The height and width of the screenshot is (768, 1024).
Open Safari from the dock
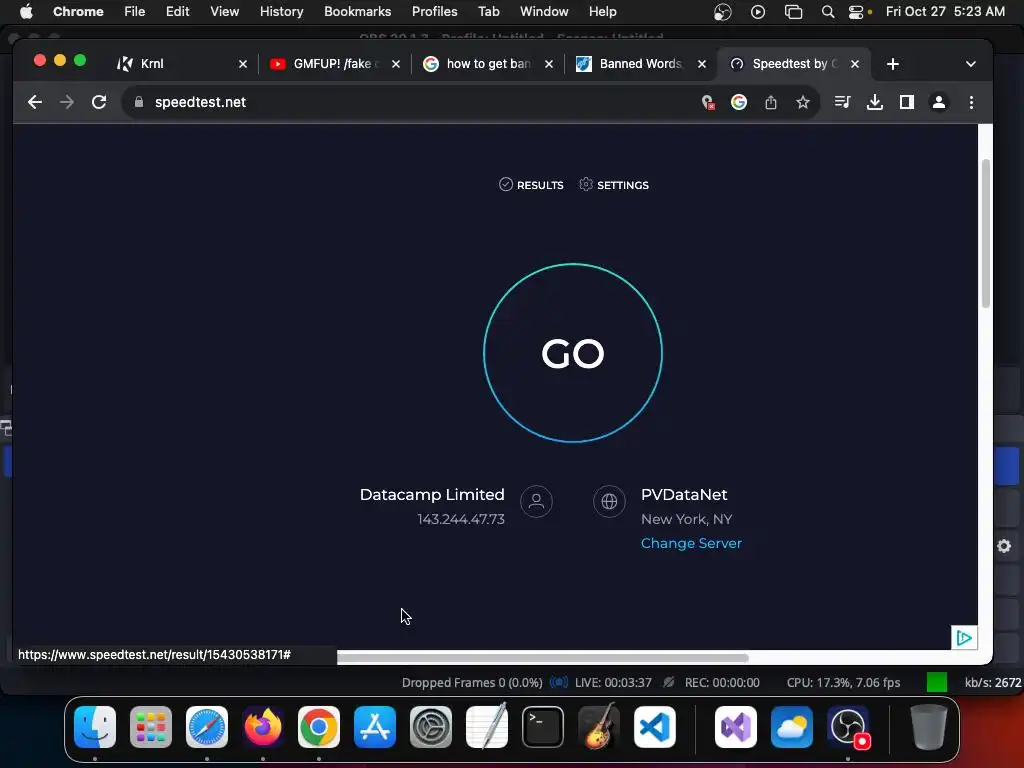coord(207,727)
